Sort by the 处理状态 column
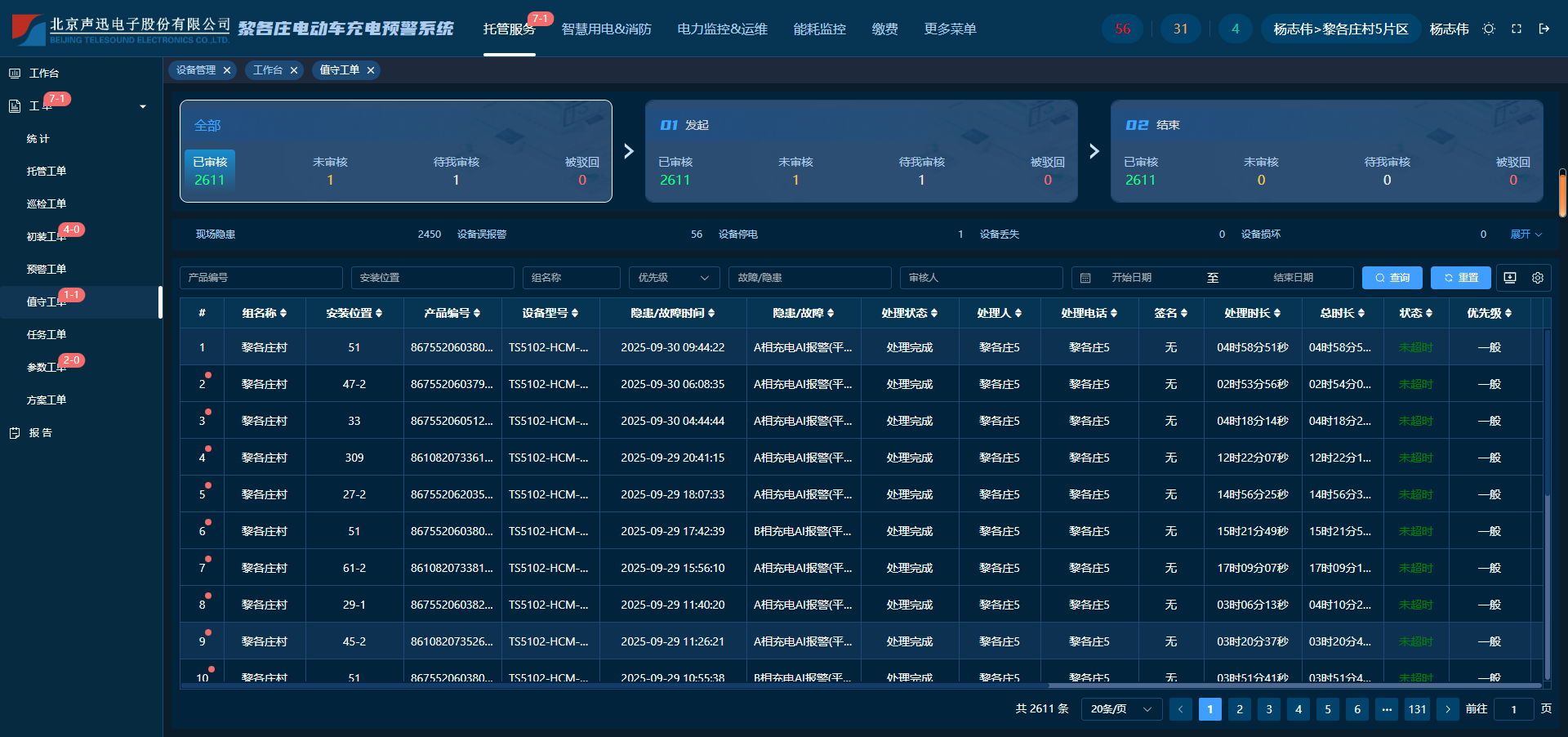 click(x=909, y=313)
